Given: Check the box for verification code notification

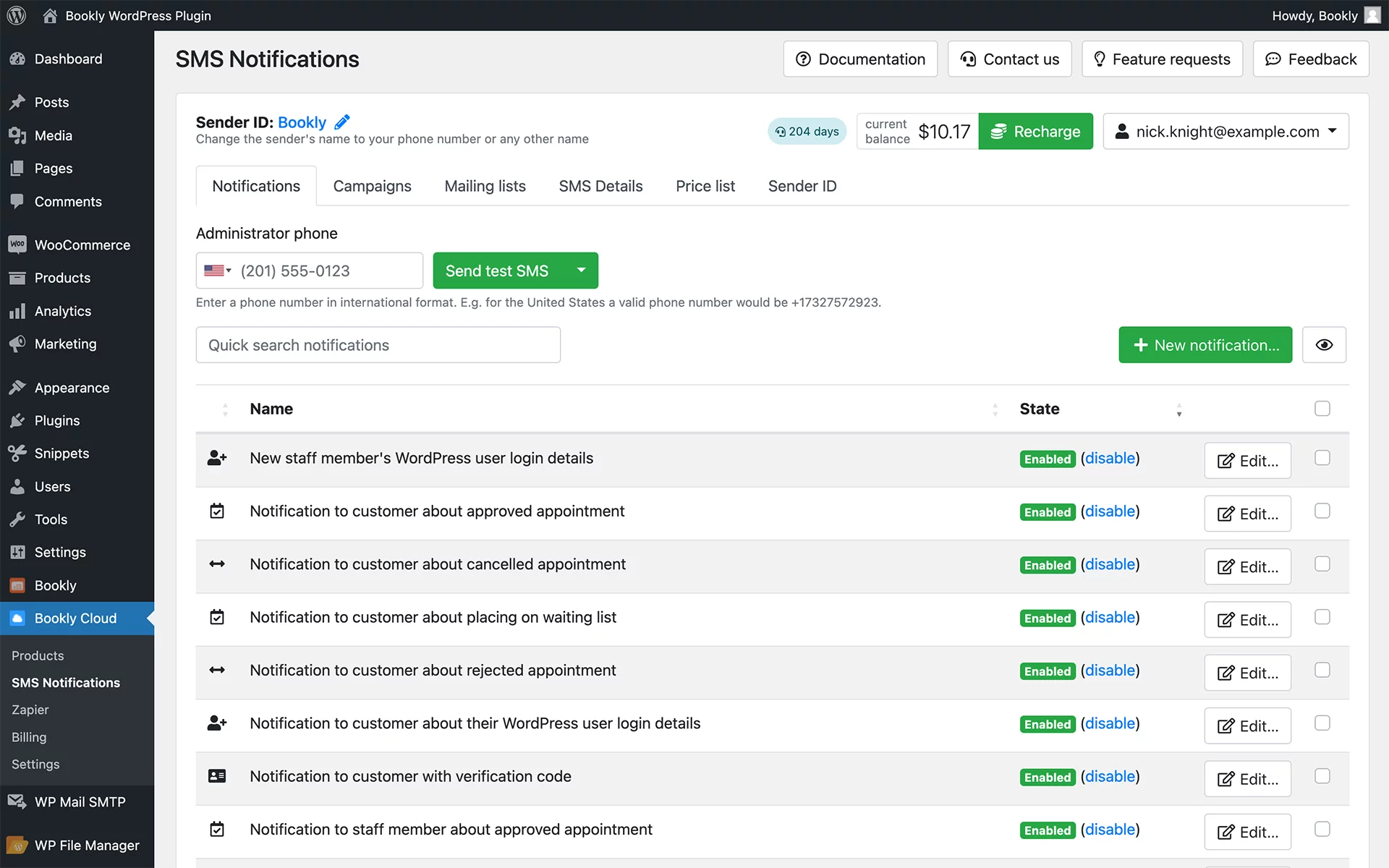Looking at the screenshot, I should coord(1322,776).
